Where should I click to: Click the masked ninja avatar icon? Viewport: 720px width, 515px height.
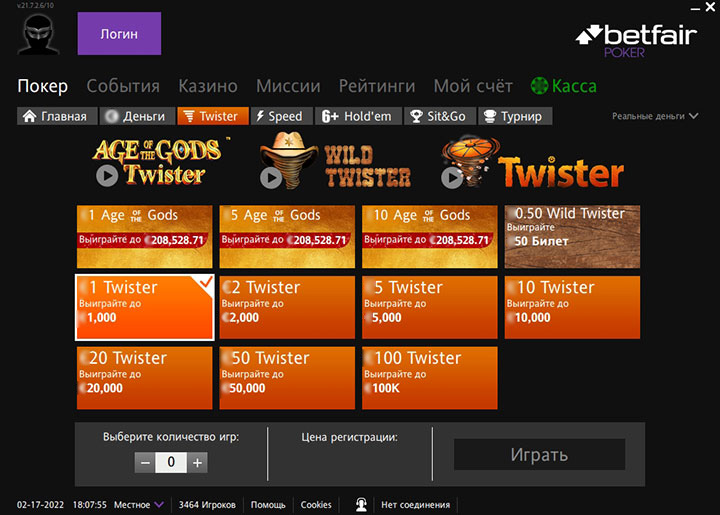pos(38,34)
